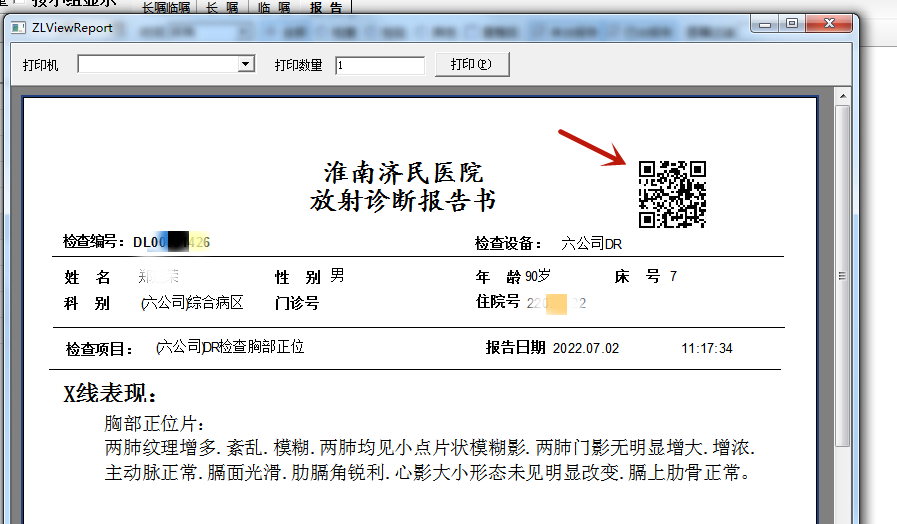
Task: Click the 检查编号 number value
Action: click(x=171, y=242)
